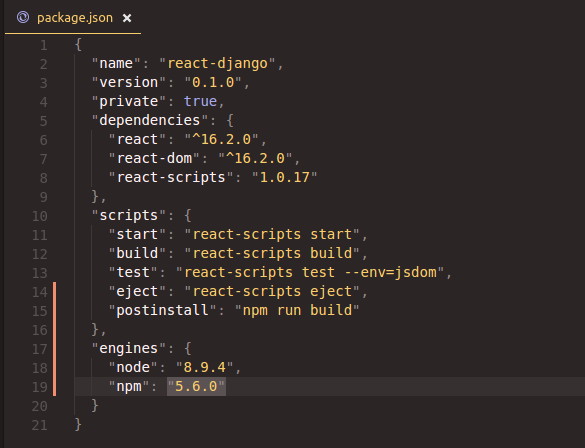Image resolution: width=585 pixels, height=448 pixels.
Task: Click the "name" key text
Action: click(116, 63)
